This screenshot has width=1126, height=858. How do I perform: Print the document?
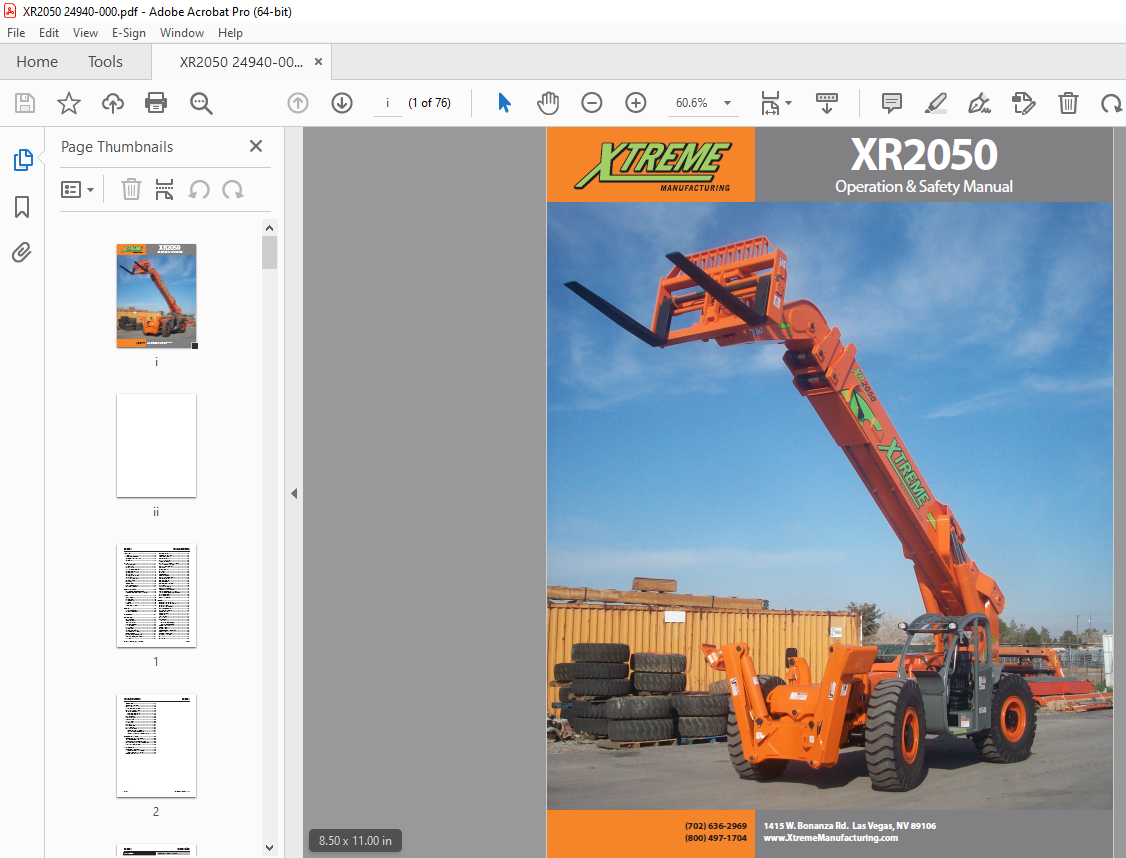156,103
